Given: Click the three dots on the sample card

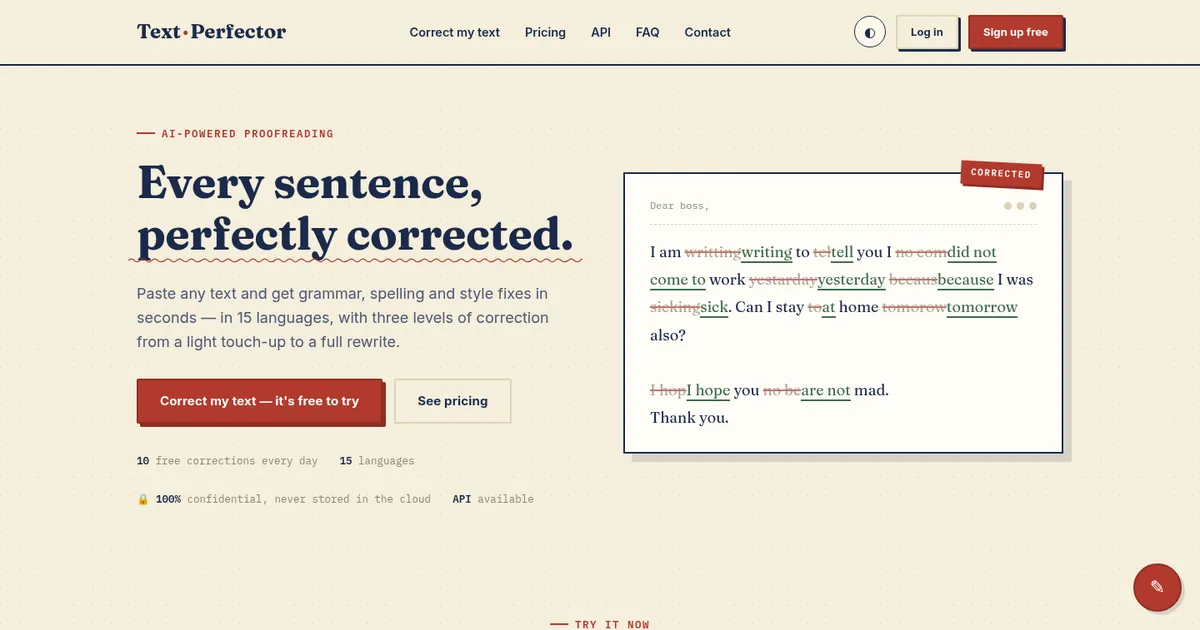Looking at the screenshot, I should [x=1020, y=206].
